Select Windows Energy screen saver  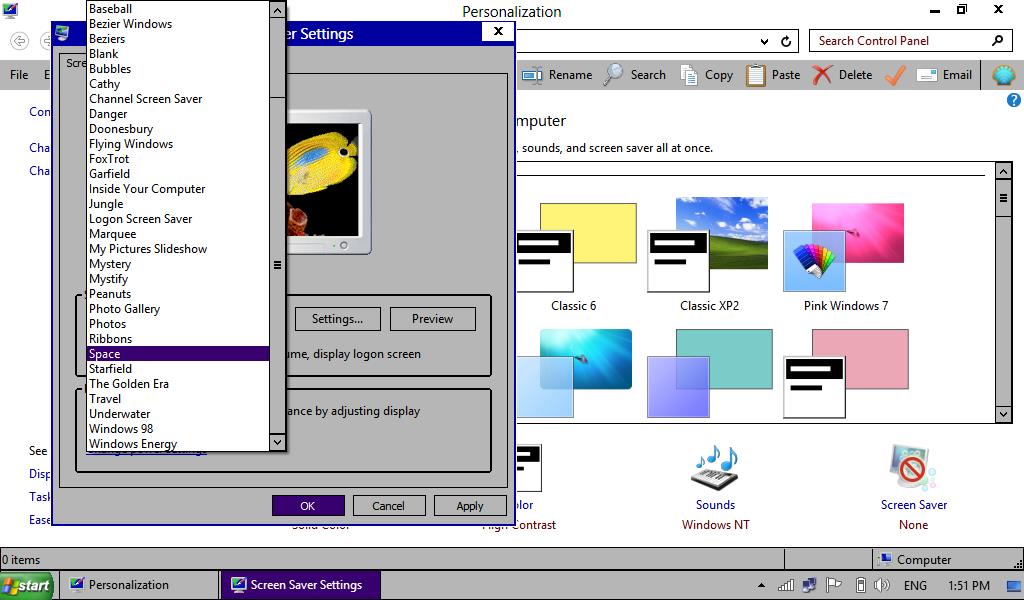[x=178, y=444]
